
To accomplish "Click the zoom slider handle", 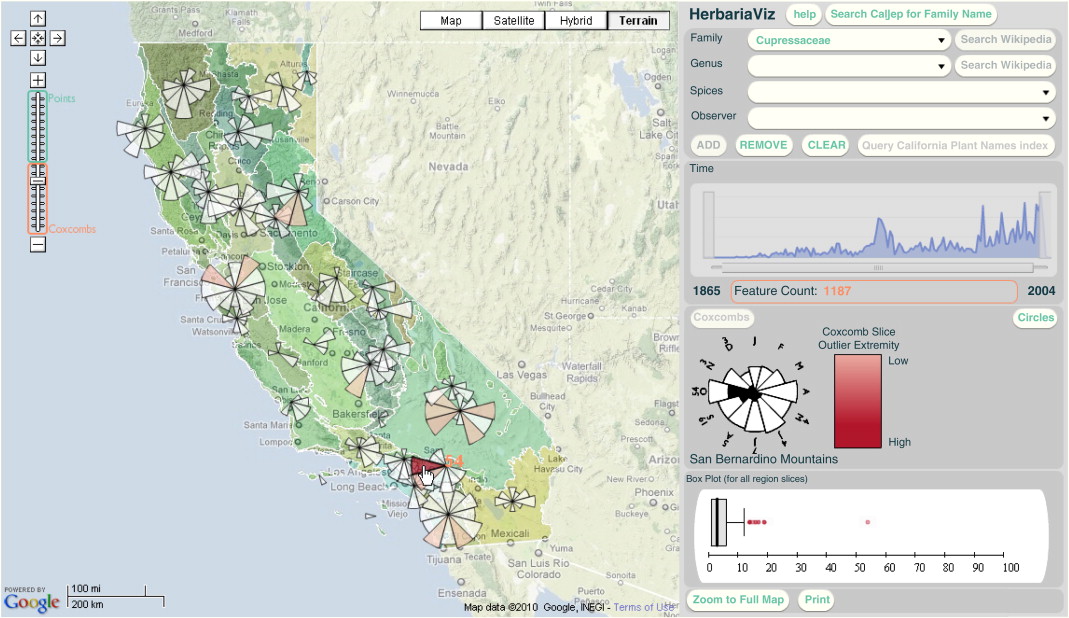I will (x=38, y=180).
